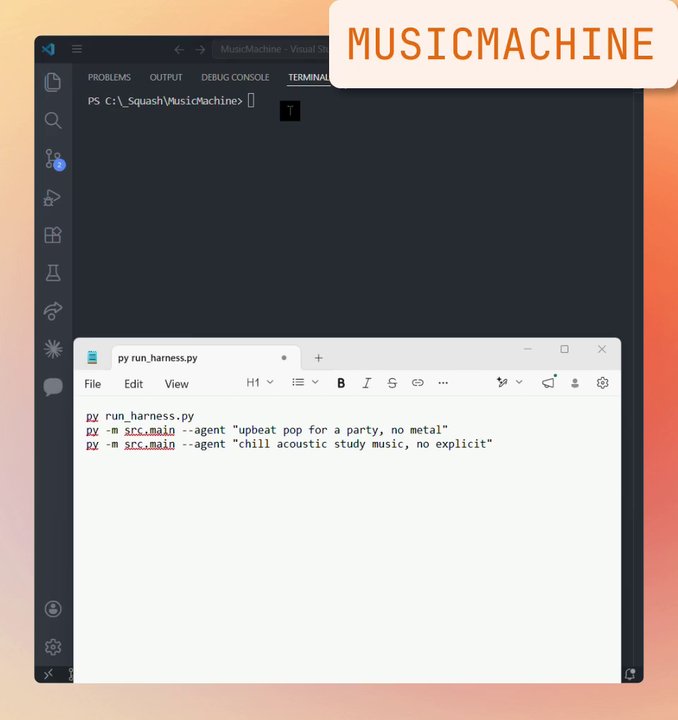Open the Notepad View menu
Viewport: 678px width, 720px height.
pyautogui.click(x=176, y=384)
